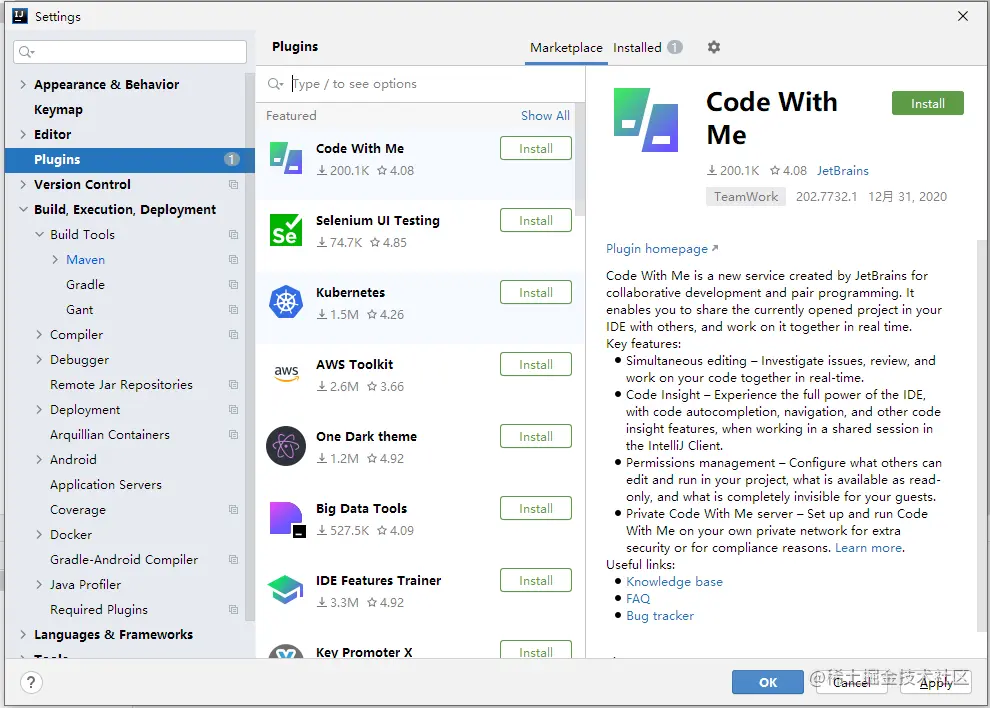Click the AWS Toolkit plugin icon
This screenshot has width=990, height=708.
(285, 373)
